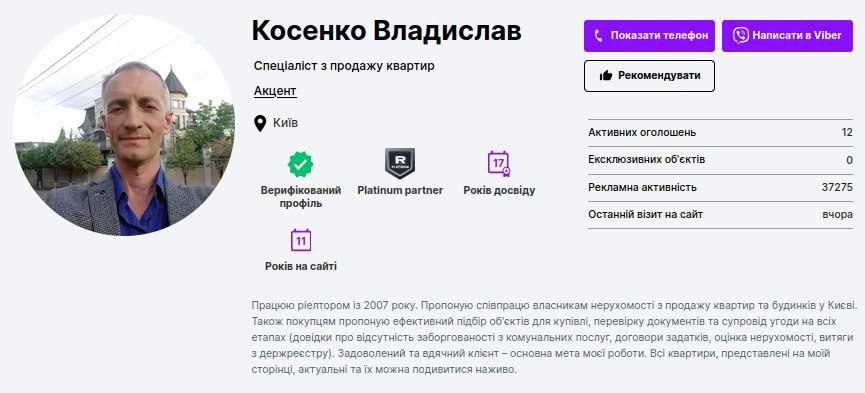The height and width of the screenshot is (393, 865).
Task: Click the Viber logo icon
Action: [740, 36]
